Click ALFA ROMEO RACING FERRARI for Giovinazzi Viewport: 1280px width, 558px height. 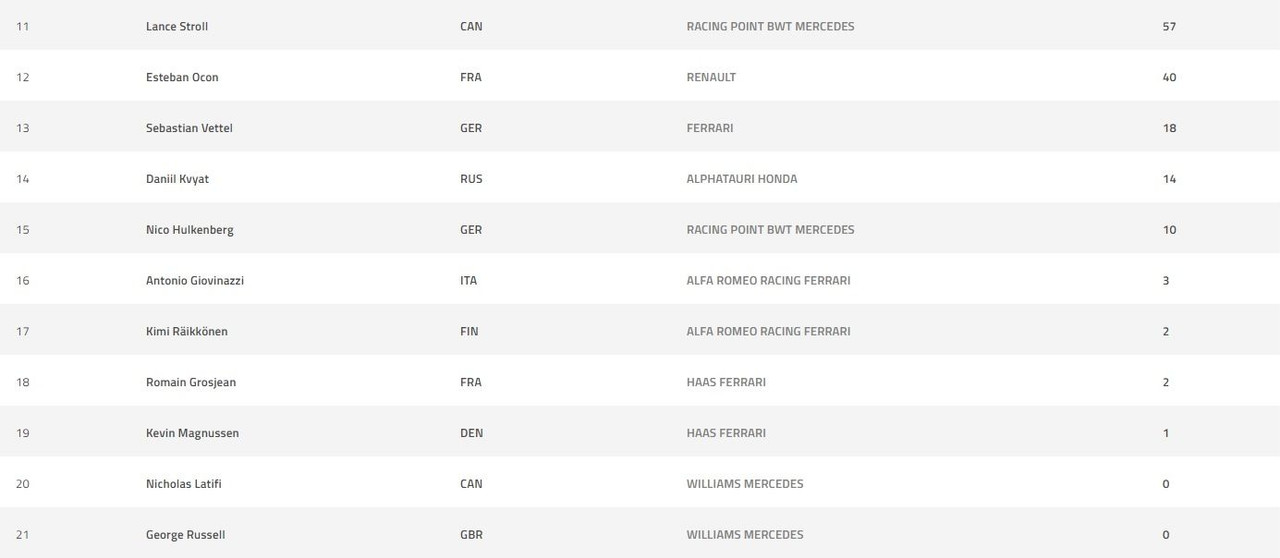click(768, 281)
